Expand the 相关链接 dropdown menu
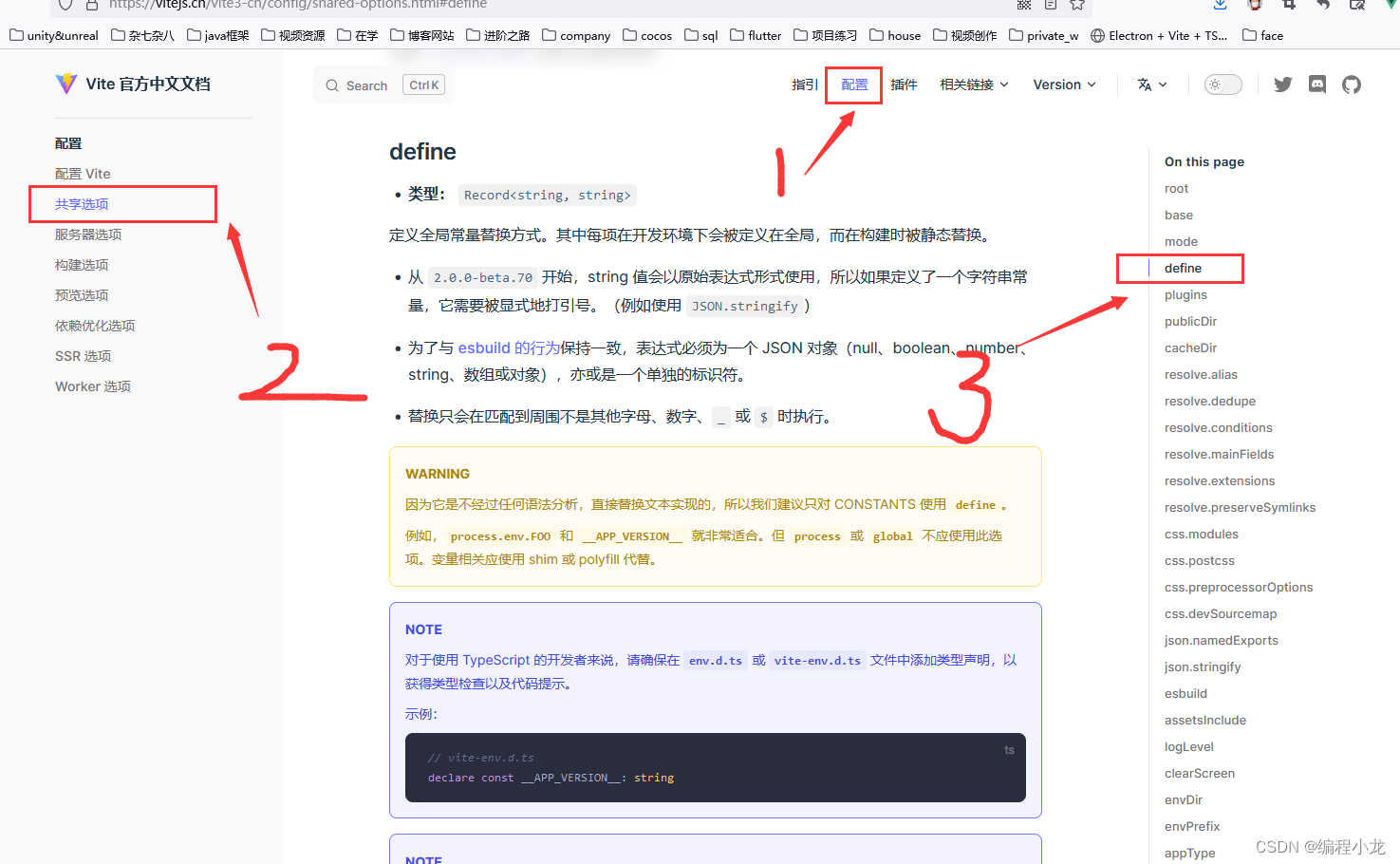 [x=974, y=85]
